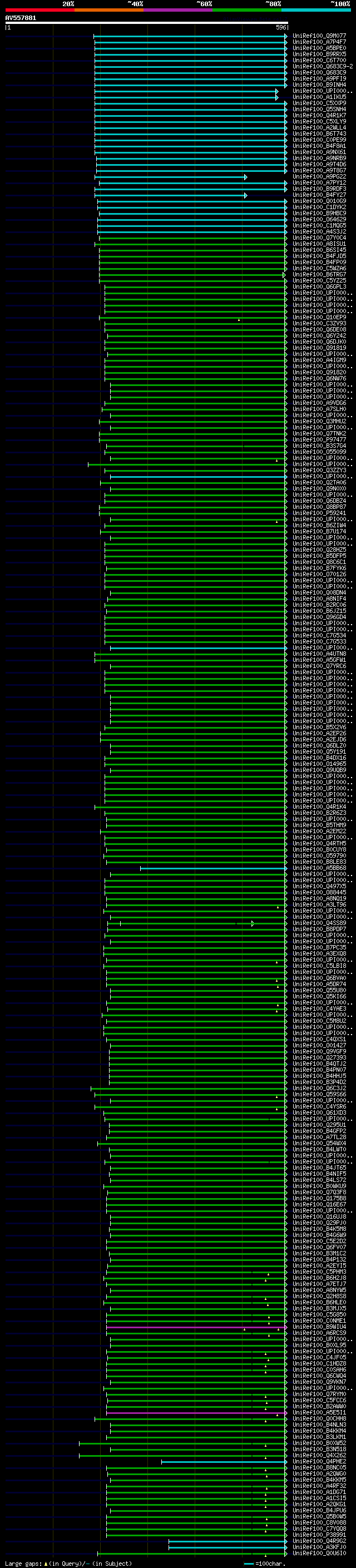Image resolution: width=356 pixels, height=1568 pixels.
Task: Click the UniRef100_A5BB68 label
Action: coord(319,868)
